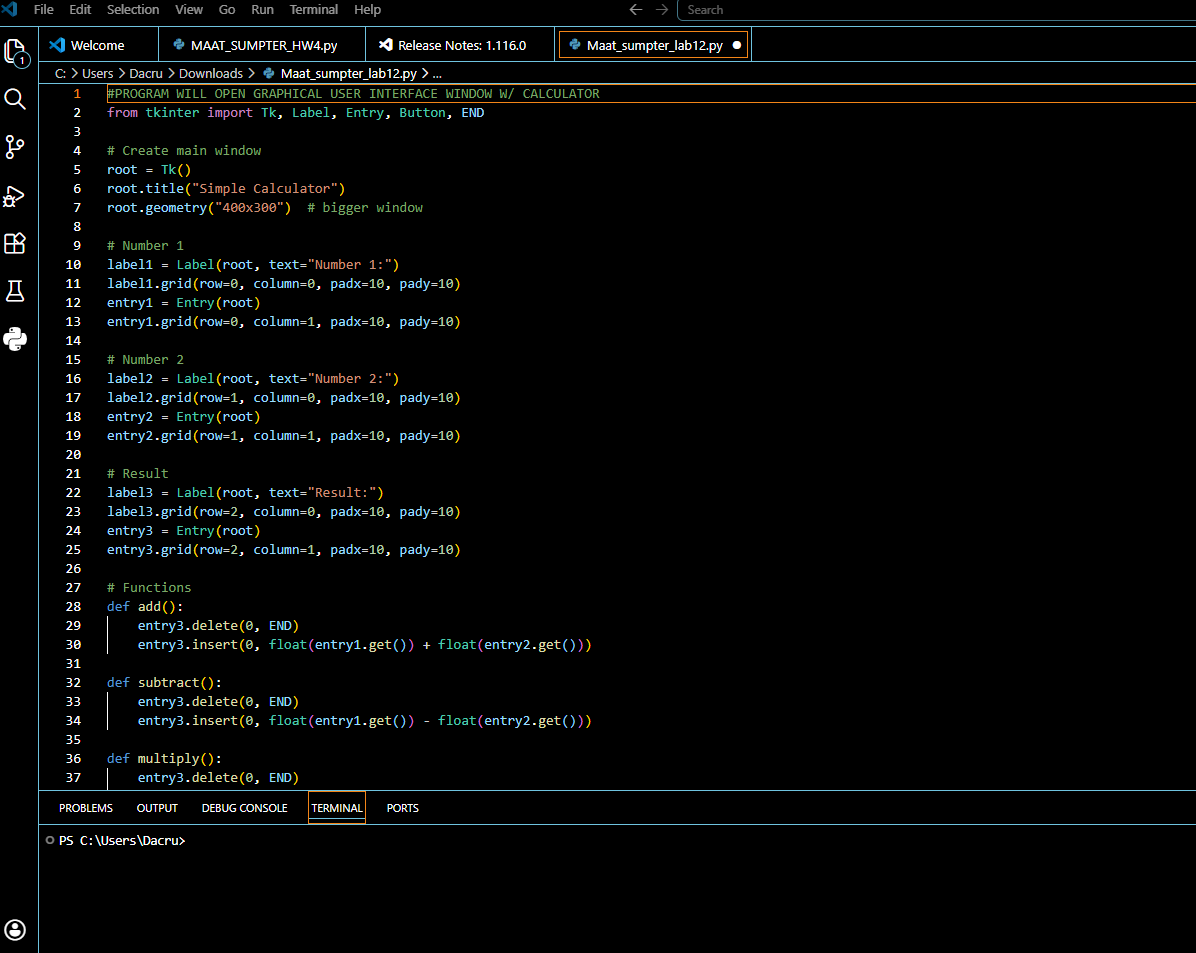Click the navigate back arrow
The height and width of the screenshot is (953, 1196).
[636, 10]
